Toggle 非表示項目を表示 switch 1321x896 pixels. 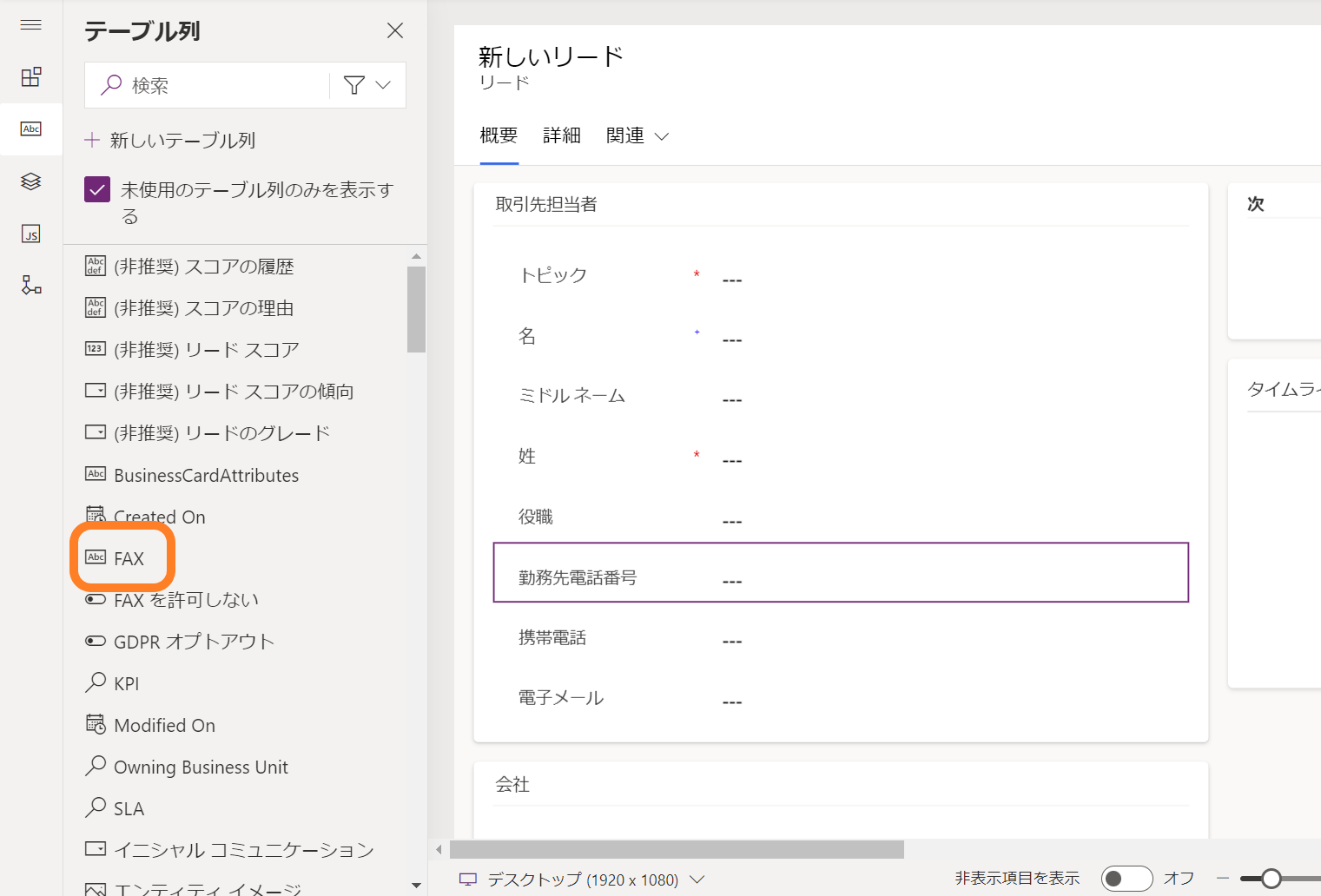(x=1126, y=879)
